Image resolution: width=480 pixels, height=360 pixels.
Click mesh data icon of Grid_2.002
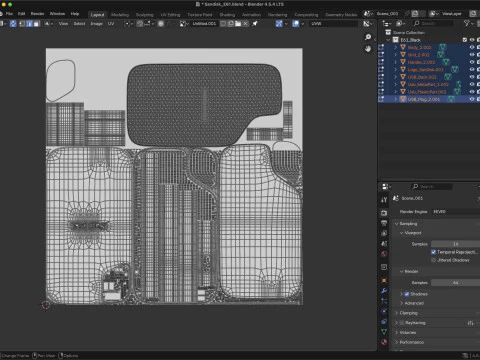[x=441, y=55]
